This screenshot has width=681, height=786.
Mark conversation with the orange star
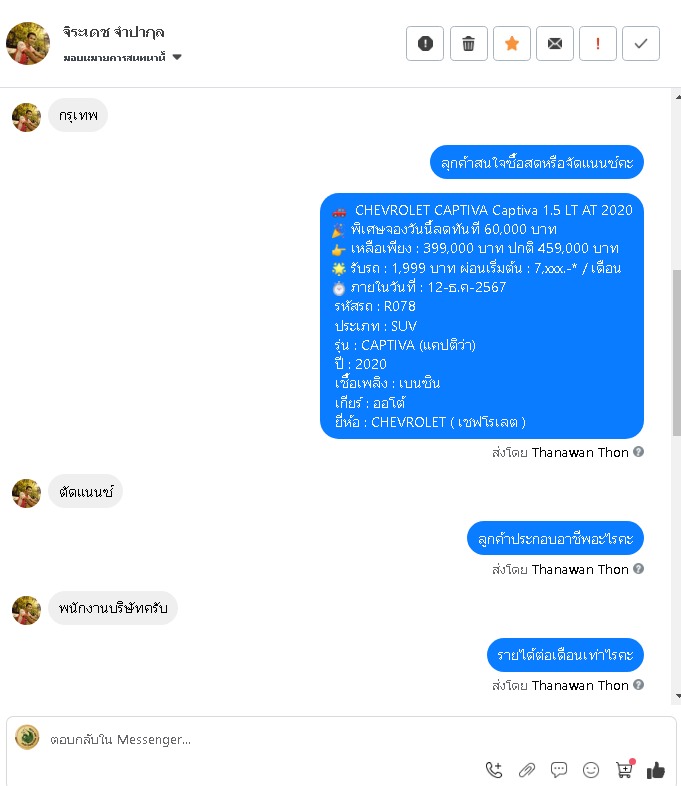point(512,44)
